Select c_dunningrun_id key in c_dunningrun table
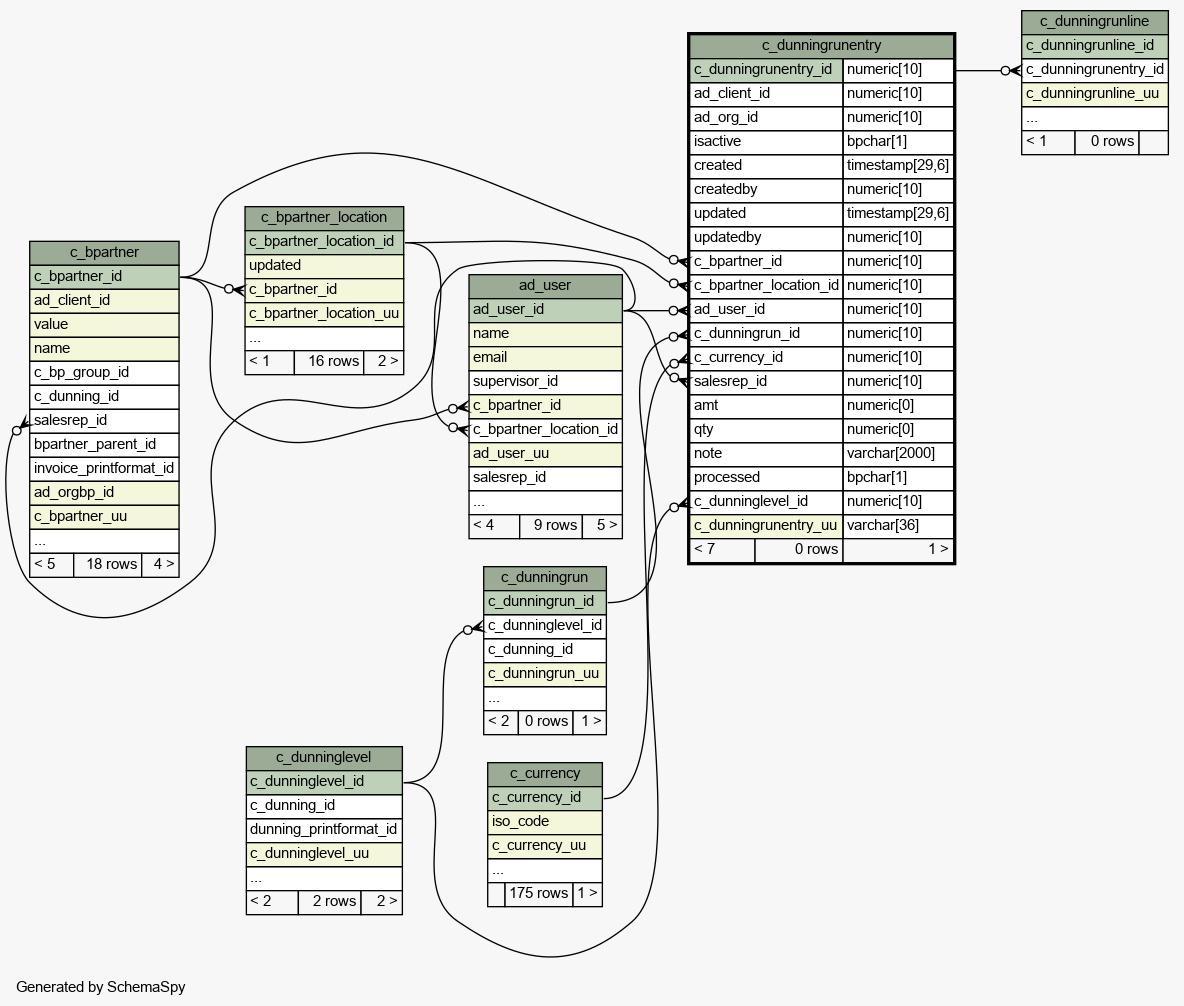1184x1006 pixels. tap(544, 602)
